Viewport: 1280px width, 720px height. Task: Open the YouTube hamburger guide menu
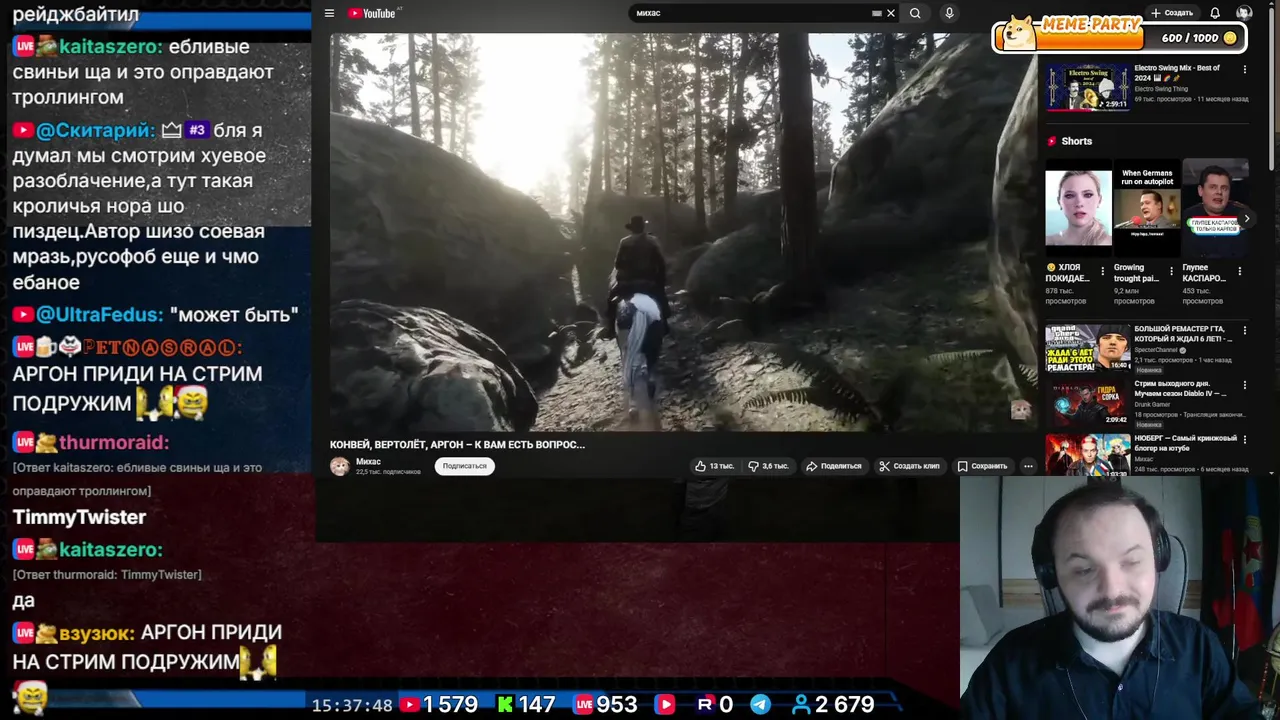tap(329, 13)
